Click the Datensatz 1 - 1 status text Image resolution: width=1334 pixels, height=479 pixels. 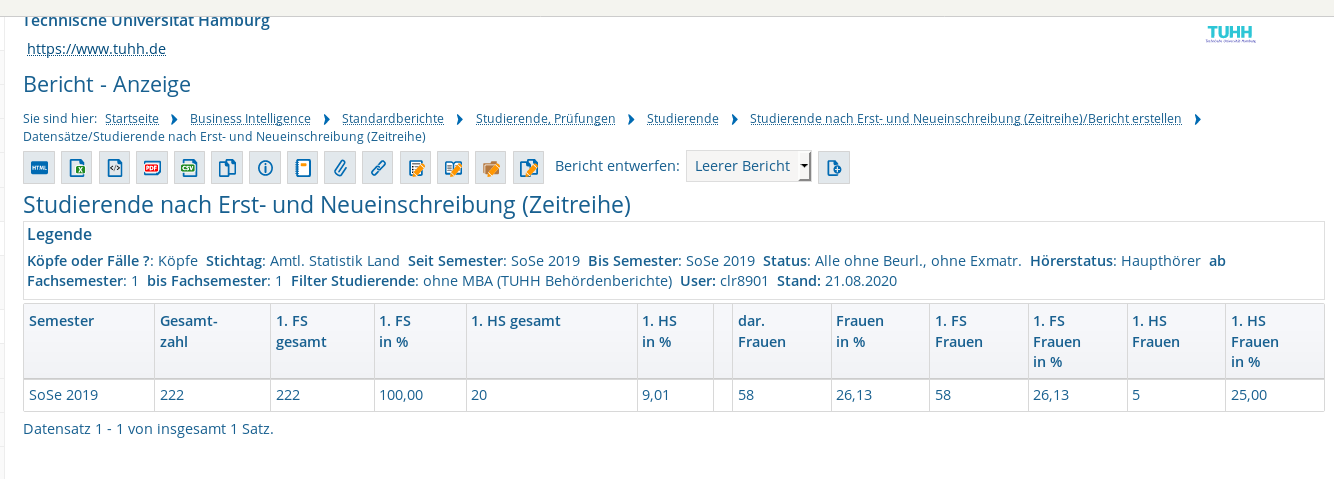coord(148,429)
